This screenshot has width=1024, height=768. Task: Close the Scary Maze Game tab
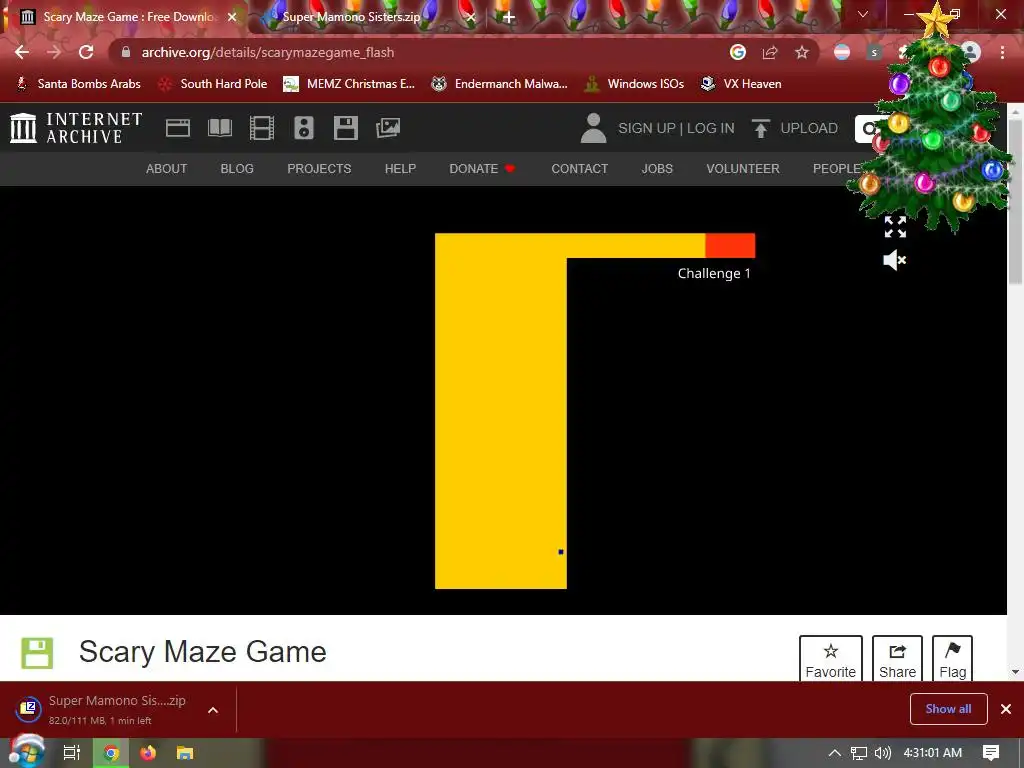[x=232, y=17]
